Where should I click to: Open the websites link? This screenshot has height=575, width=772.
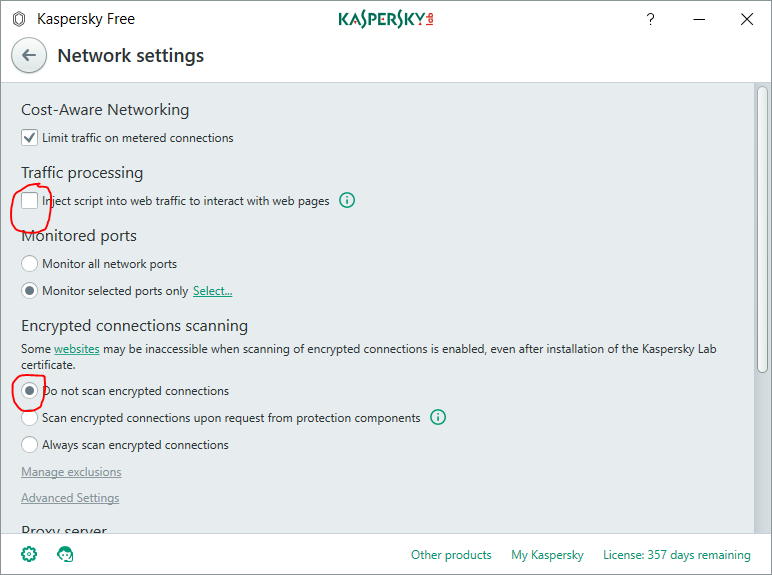[x=76, y=350]
